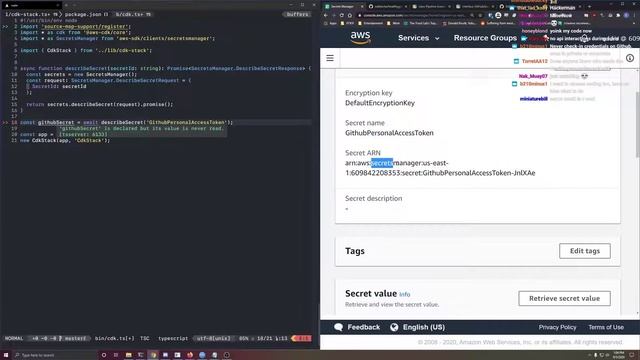
Task: Click the browser home icon
Action: [350, 15]
